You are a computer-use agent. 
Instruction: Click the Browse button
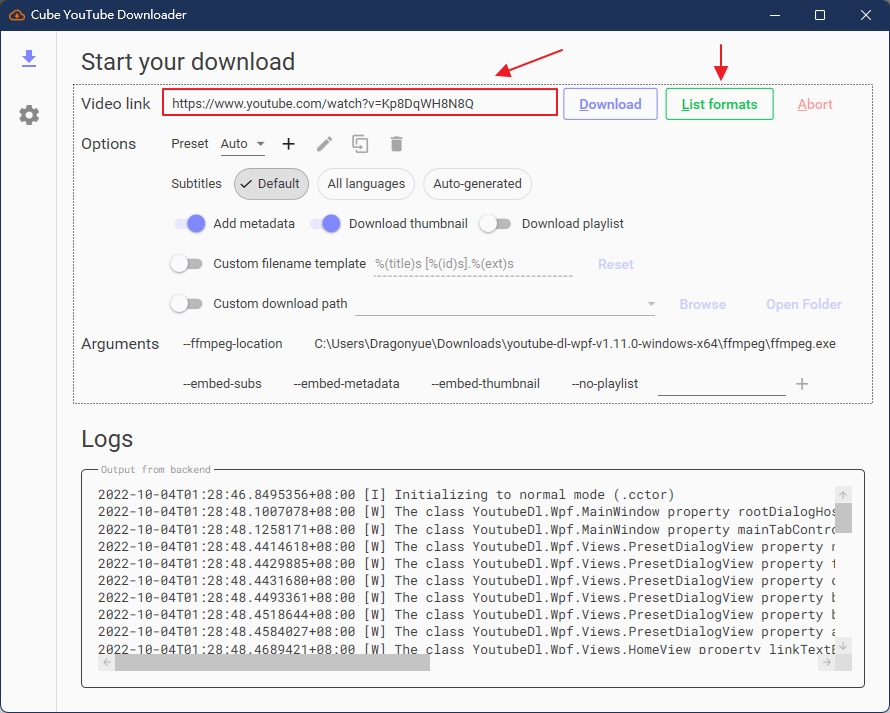point(703,304)
